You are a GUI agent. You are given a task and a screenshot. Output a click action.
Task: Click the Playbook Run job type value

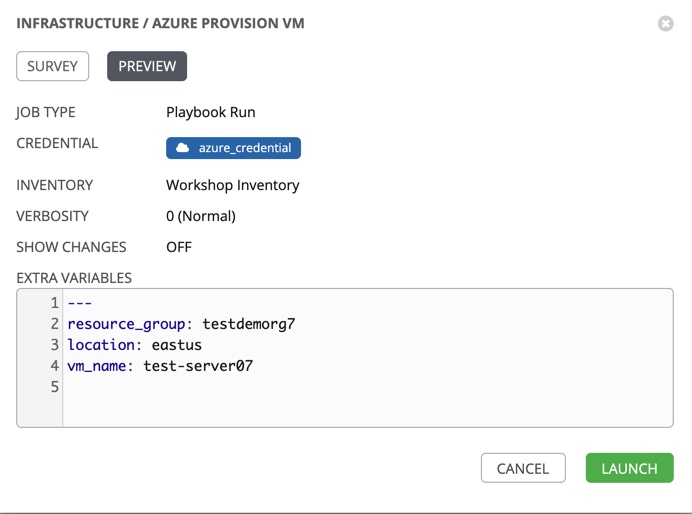210,112
